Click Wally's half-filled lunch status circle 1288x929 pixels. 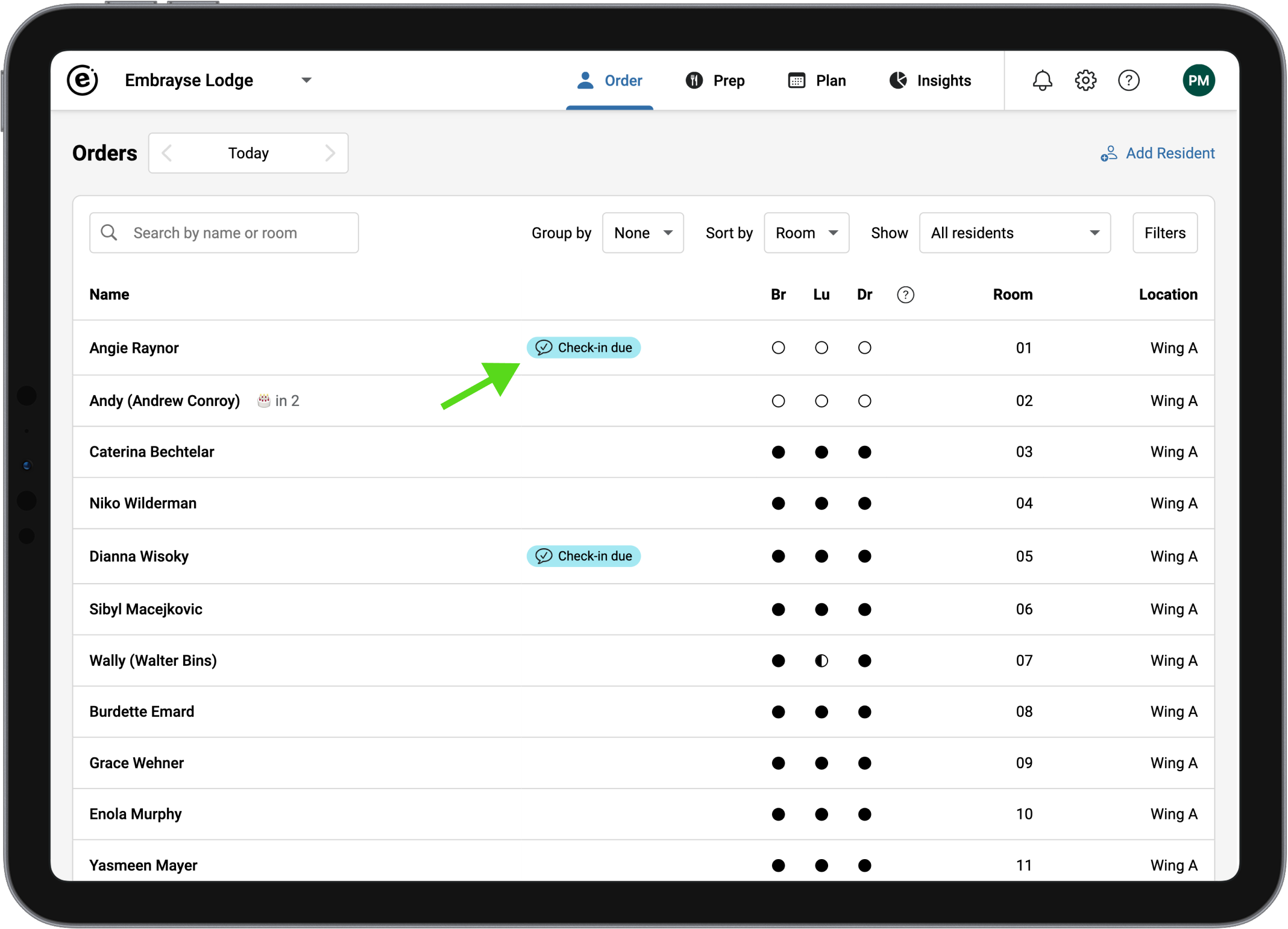click(x=821, y=660)
